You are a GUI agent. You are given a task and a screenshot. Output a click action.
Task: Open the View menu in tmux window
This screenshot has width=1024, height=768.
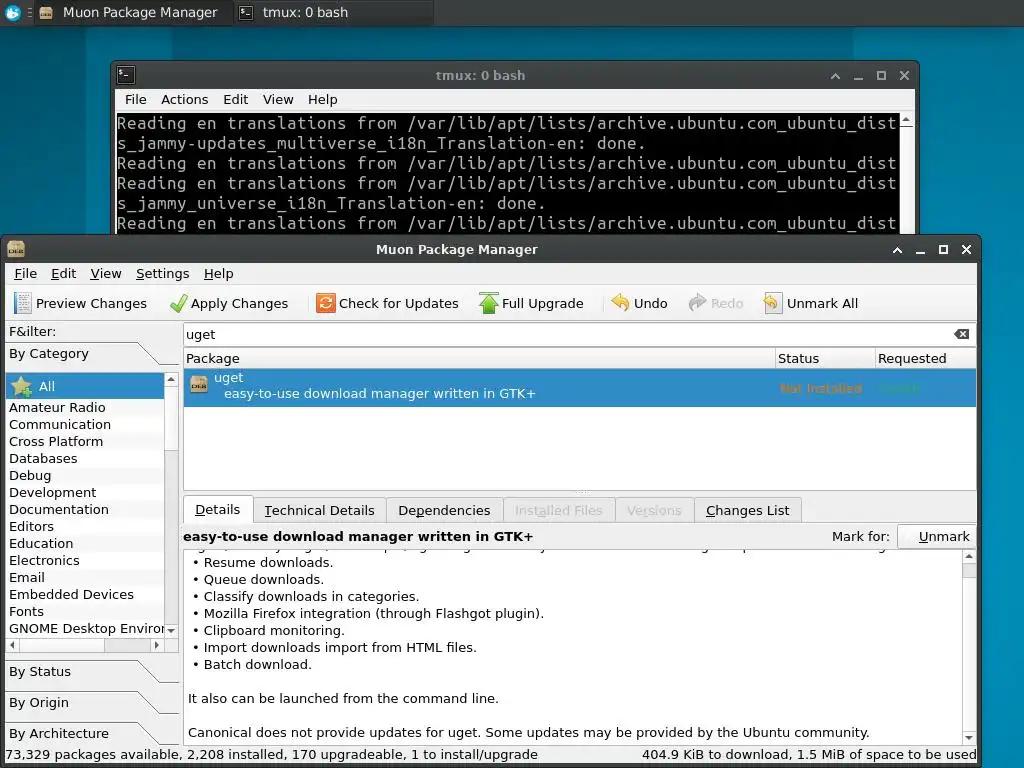278,99
